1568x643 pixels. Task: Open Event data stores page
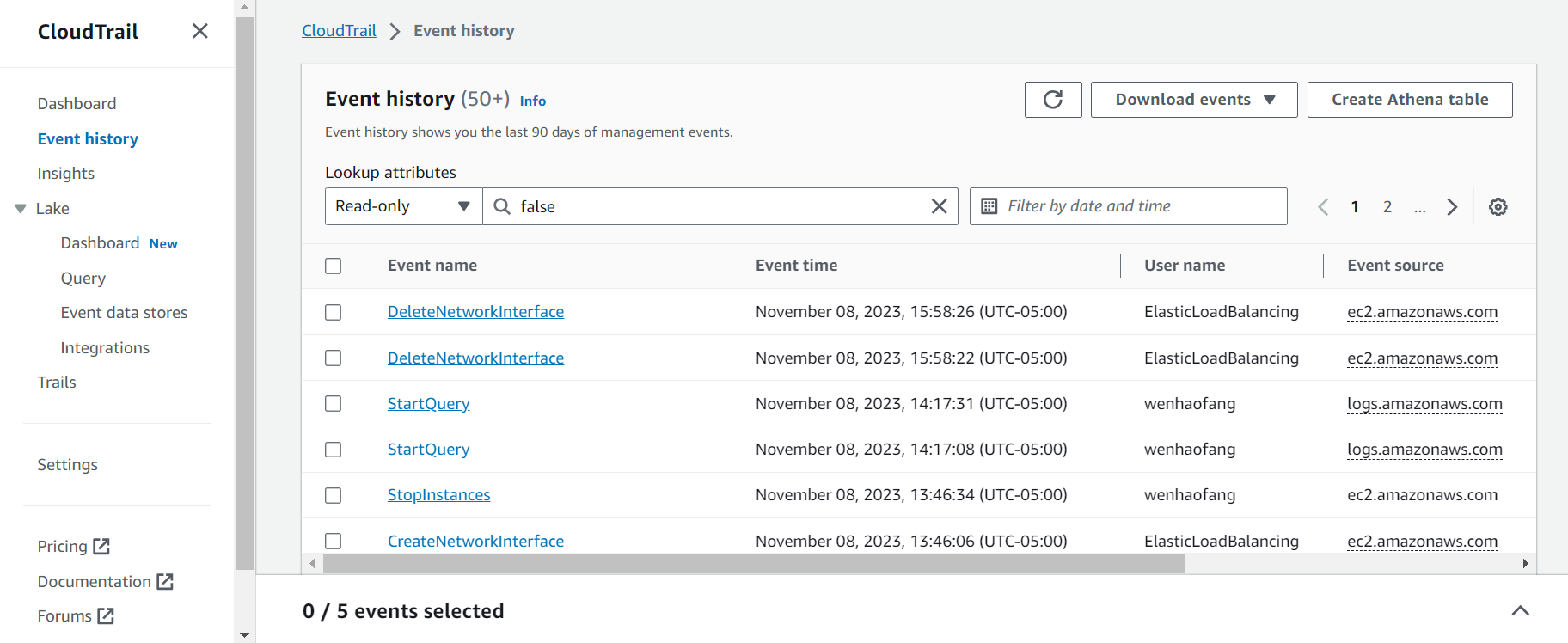124,312
